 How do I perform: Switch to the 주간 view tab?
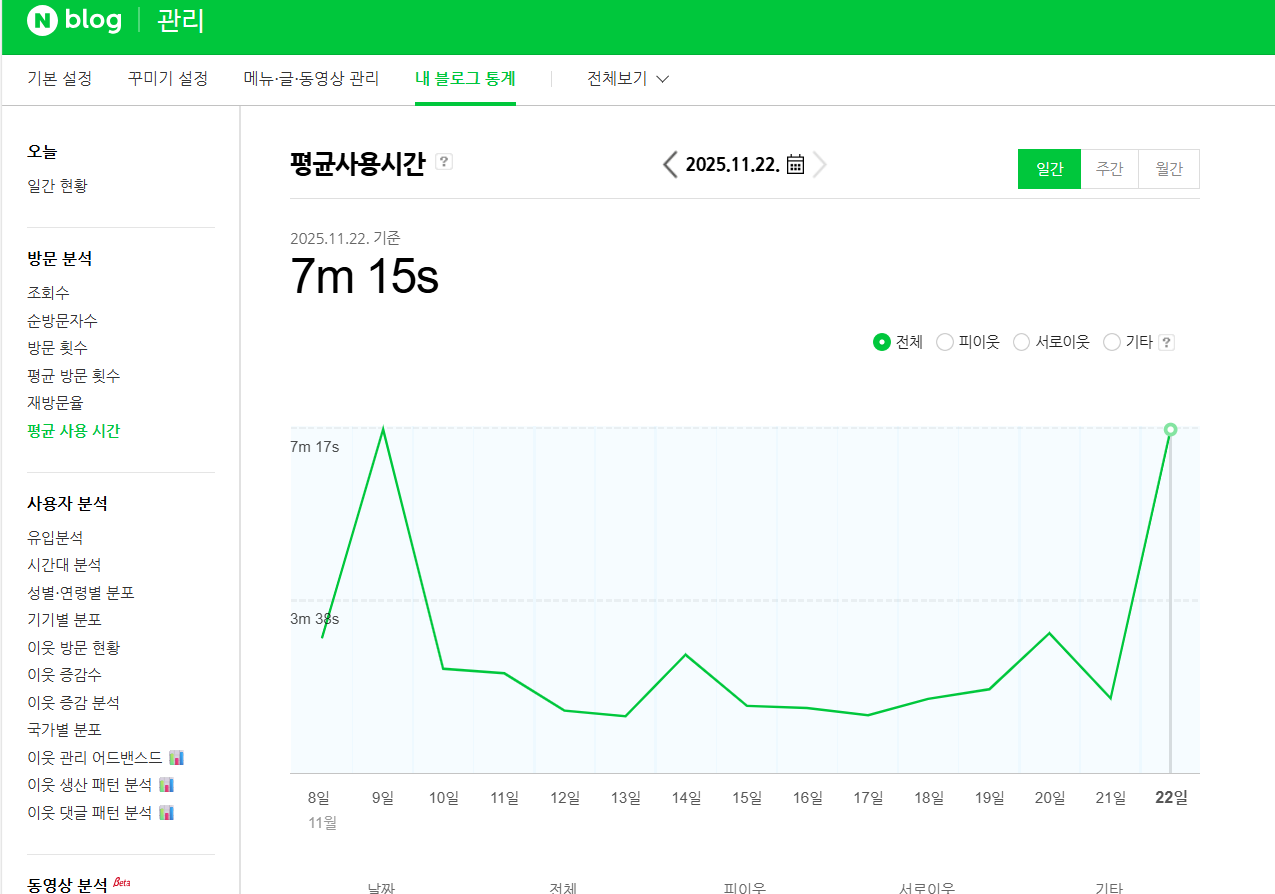[x=1109, y=169]
